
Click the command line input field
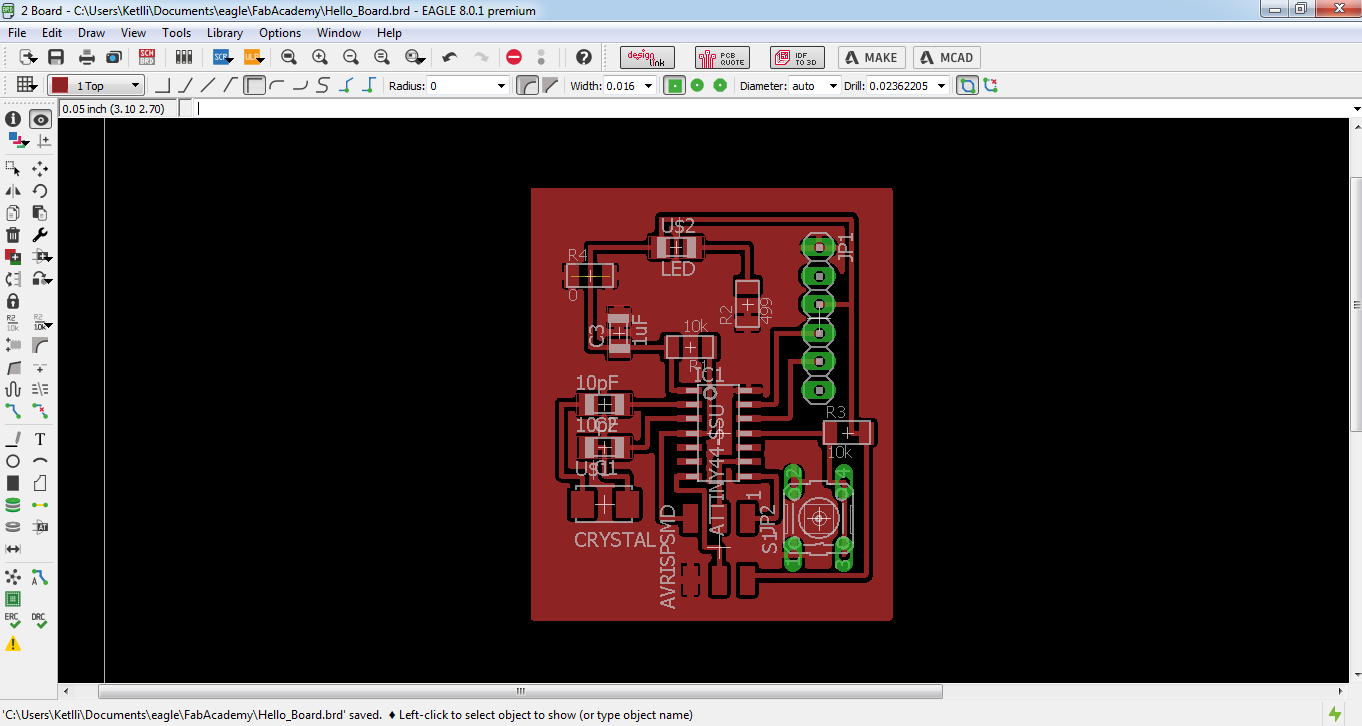(772, 108)
